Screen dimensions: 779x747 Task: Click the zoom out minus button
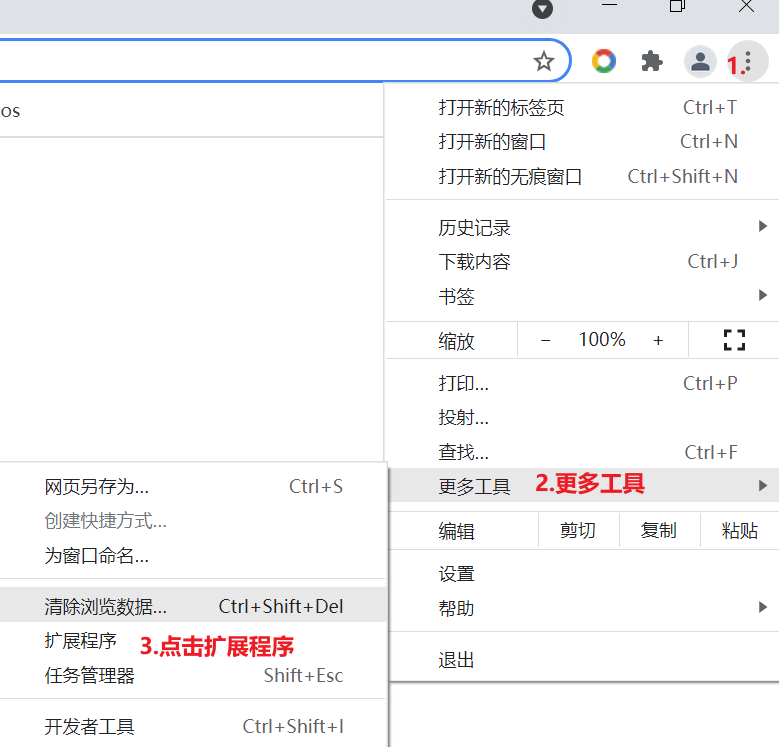545,340
